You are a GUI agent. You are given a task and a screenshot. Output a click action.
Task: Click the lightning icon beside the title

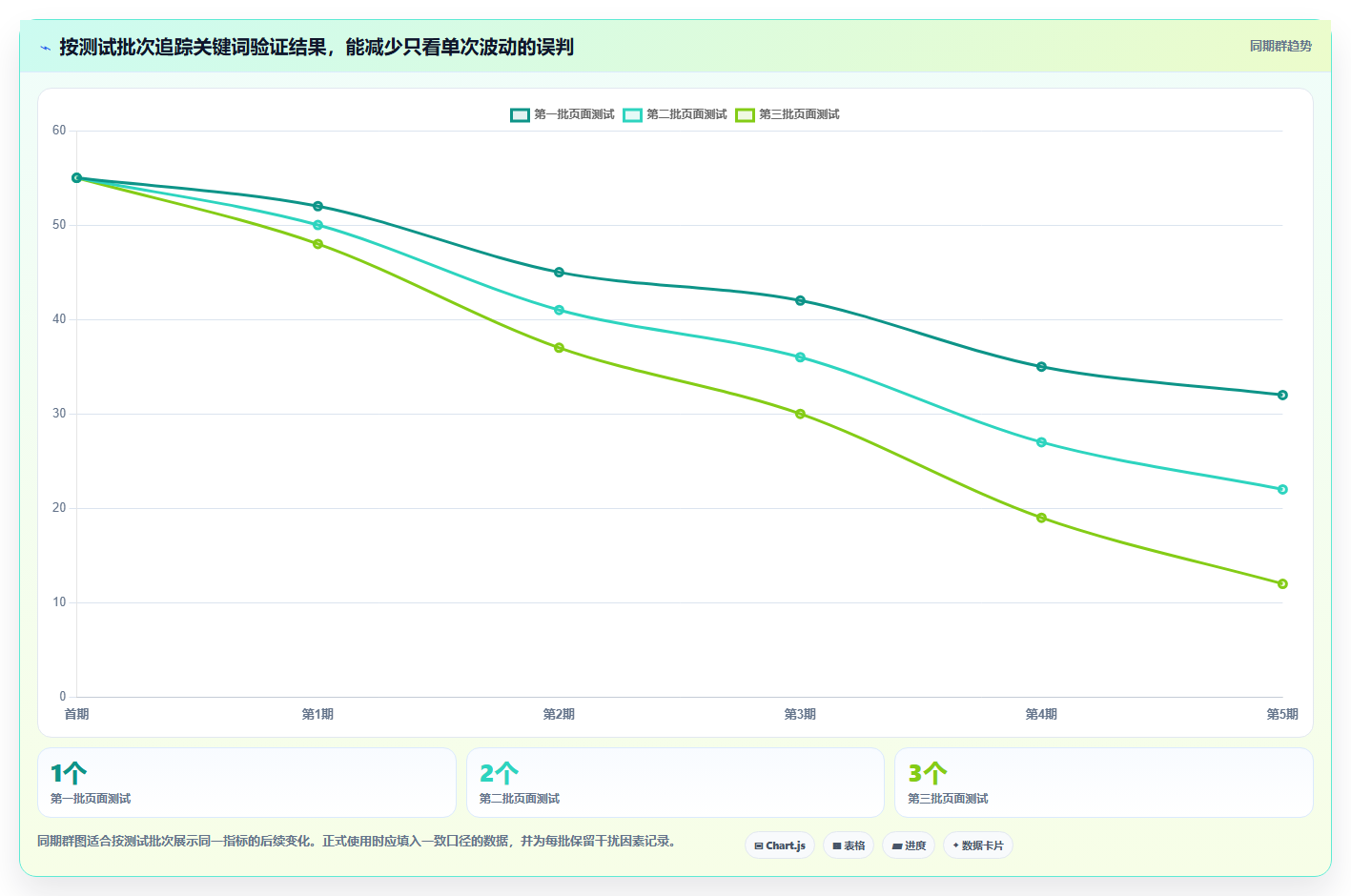click(x=45, y=48)
